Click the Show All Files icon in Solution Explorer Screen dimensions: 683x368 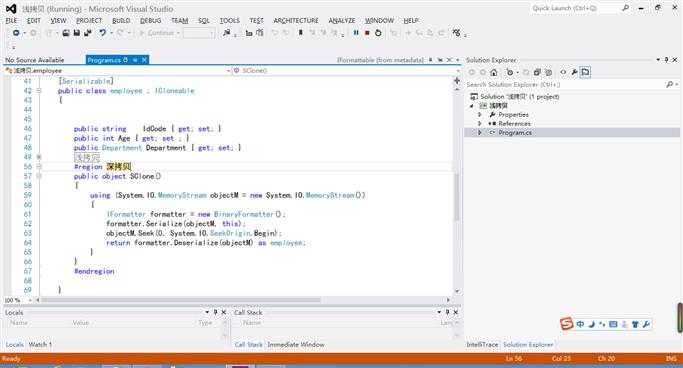[x=548, y=72]
